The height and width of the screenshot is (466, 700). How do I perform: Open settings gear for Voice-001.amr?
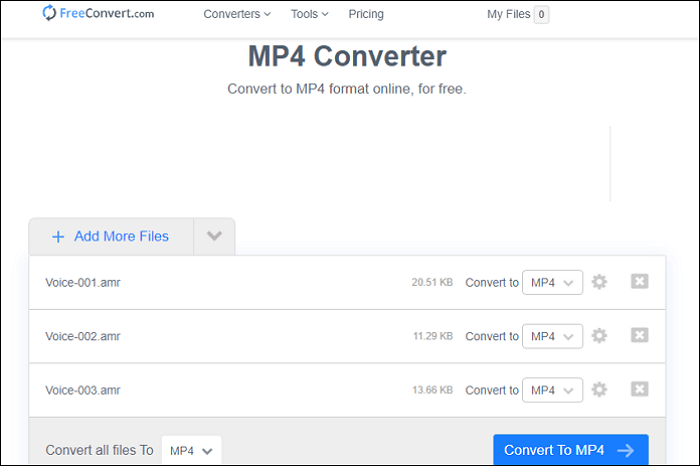point(599,282)
